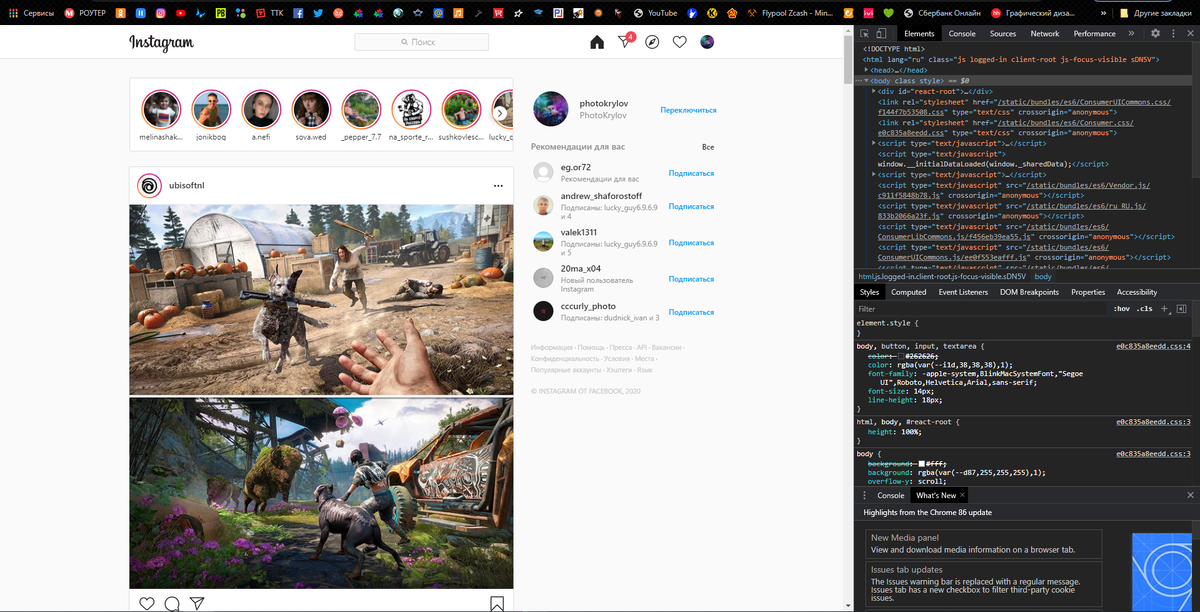Toggle :hov element state panel
This screenshot has width=1200, height=612.
[x=1122, y=309]
